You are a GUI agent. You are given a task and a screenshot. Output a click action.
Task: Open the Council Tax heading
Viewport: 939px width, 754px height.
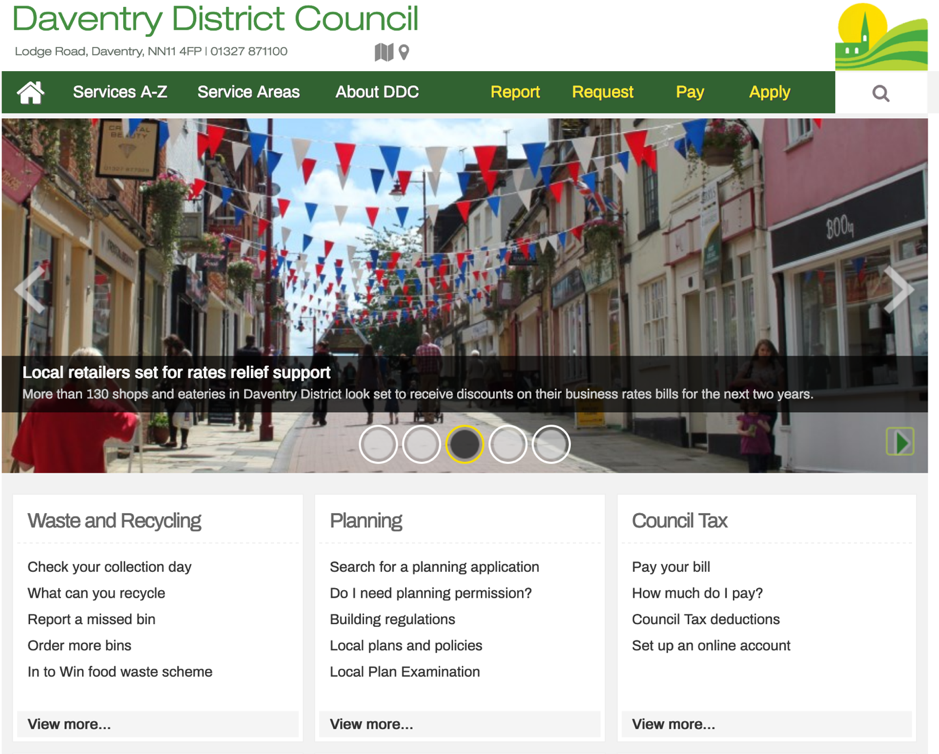pos(680,520)
